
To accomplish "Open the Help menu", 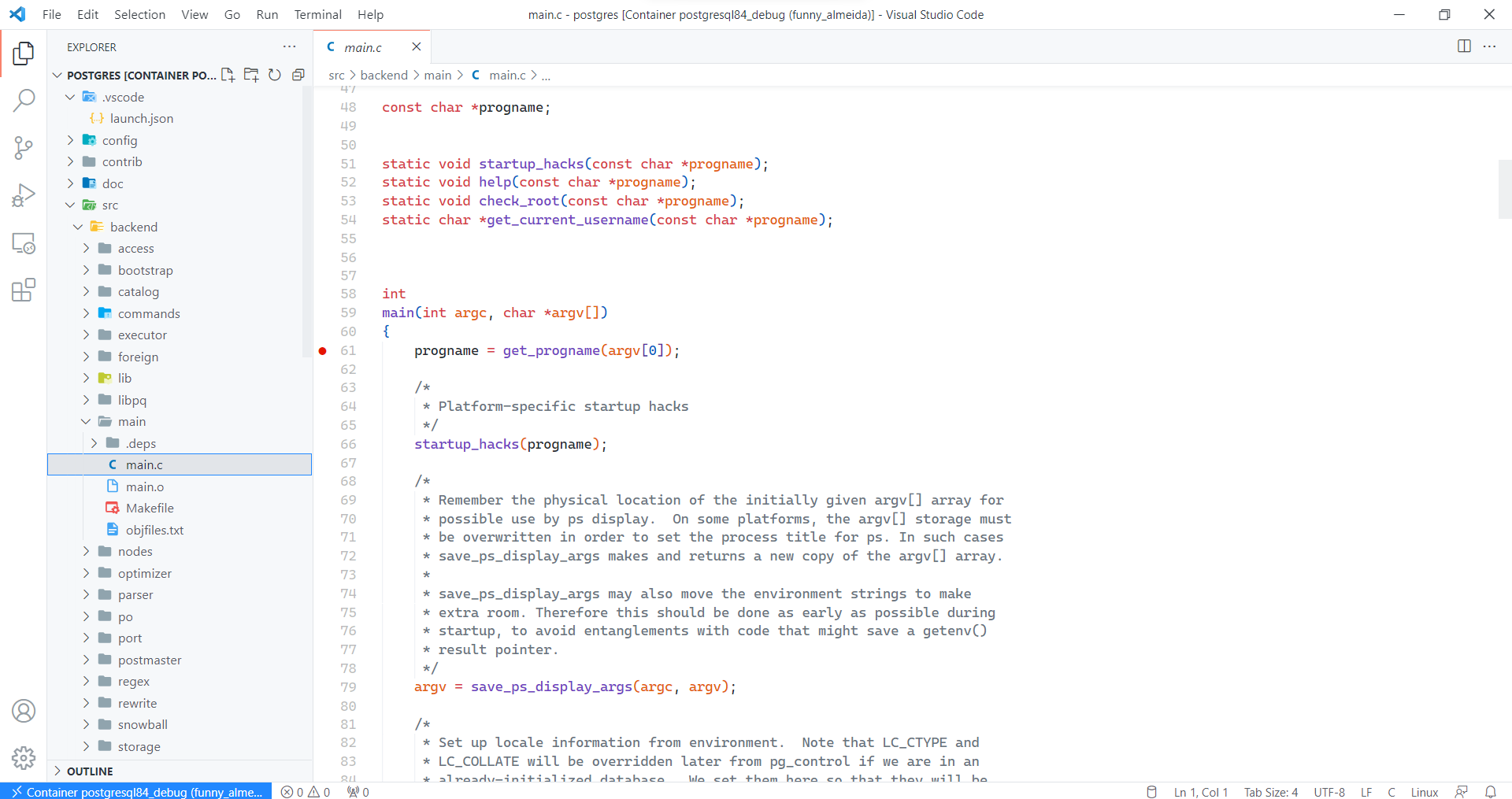I will pyautogui.click(x=370, y=14).
